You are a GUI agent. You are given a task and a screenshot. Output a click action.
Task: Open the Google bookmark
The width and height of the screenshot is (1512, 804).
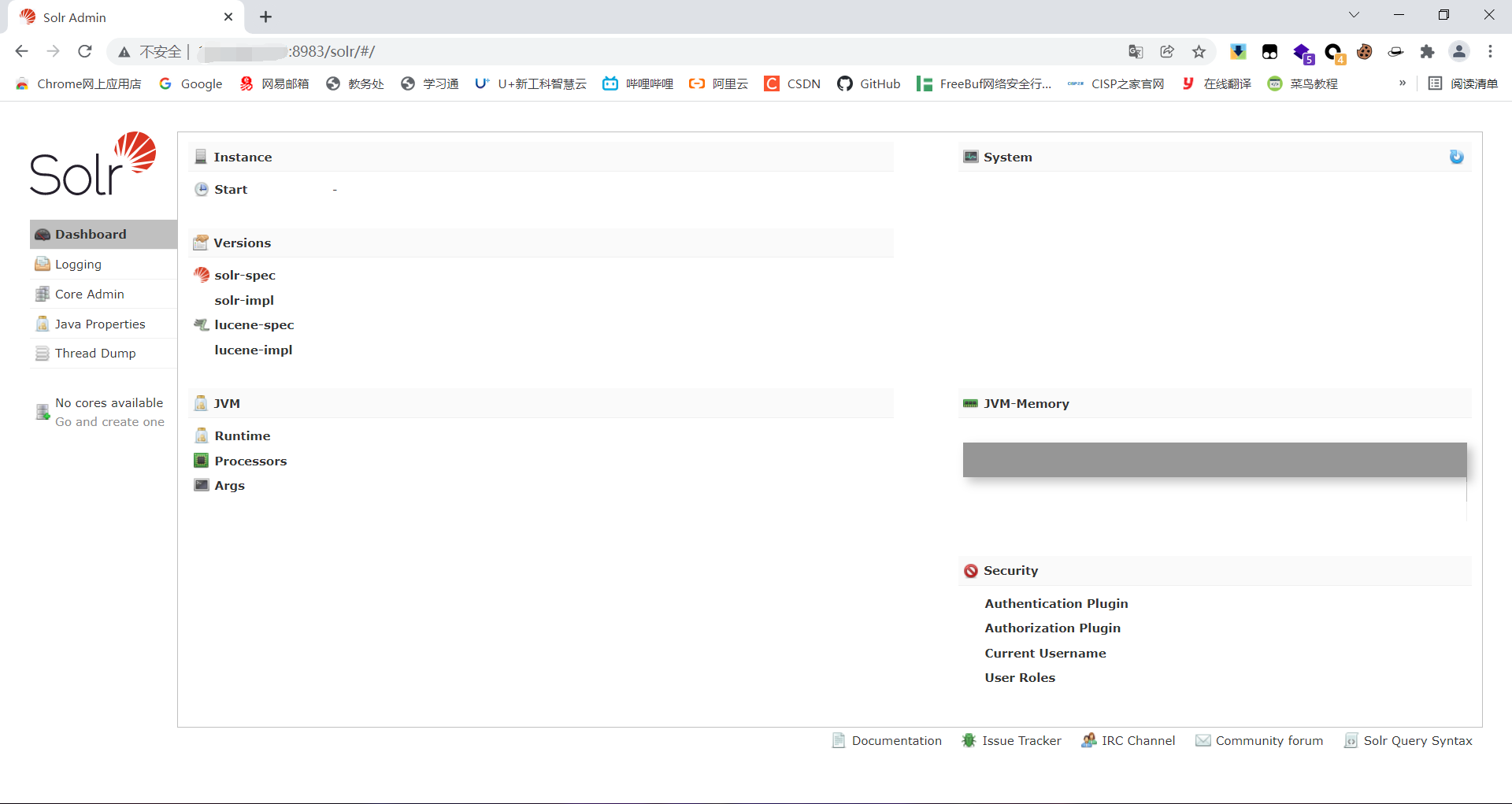(191, 83)
